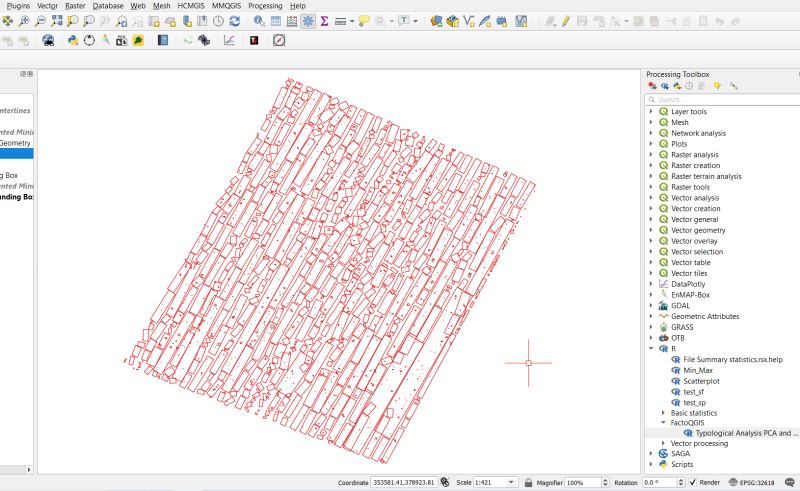The image size is (800, 491).
Task: Click the DataPlotly chart toolbar icon
Action: 229,40
